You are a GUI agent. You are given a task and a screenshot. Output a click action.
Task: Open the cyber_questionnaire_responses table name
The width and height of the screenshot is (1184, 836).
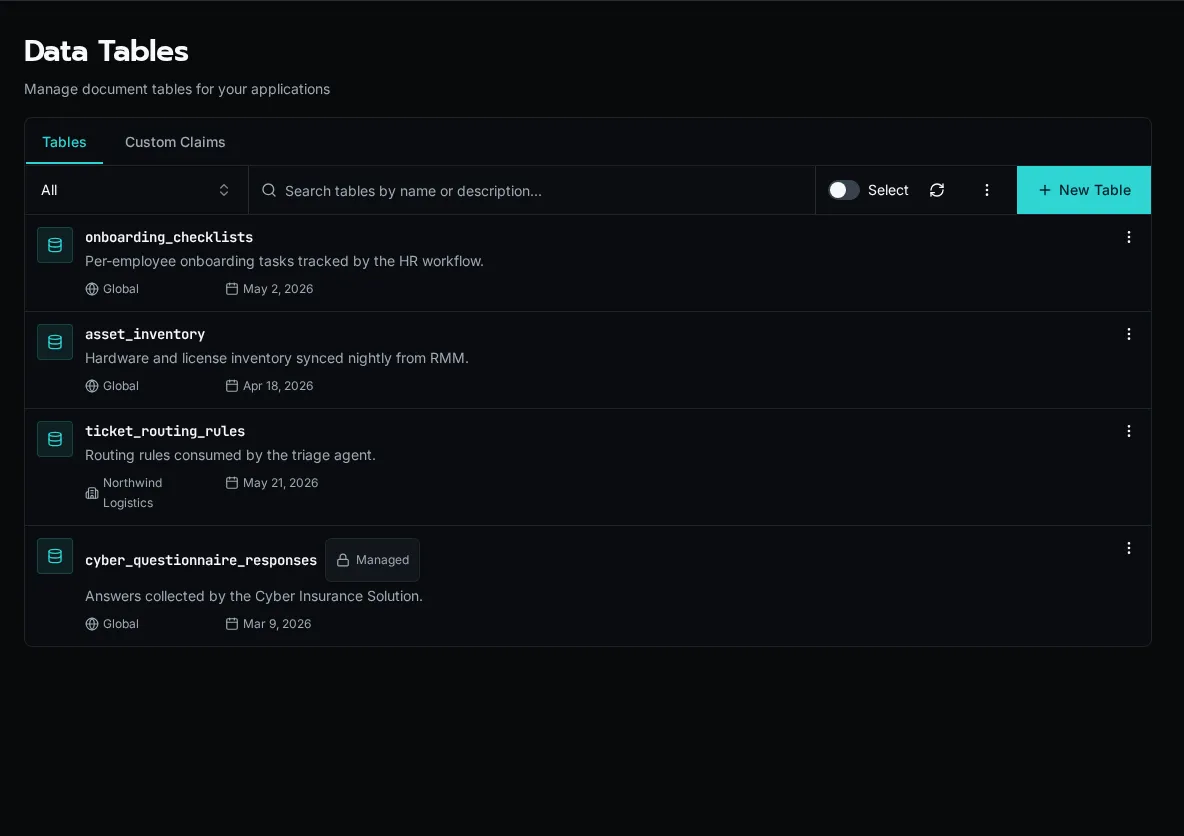point(201,560)
